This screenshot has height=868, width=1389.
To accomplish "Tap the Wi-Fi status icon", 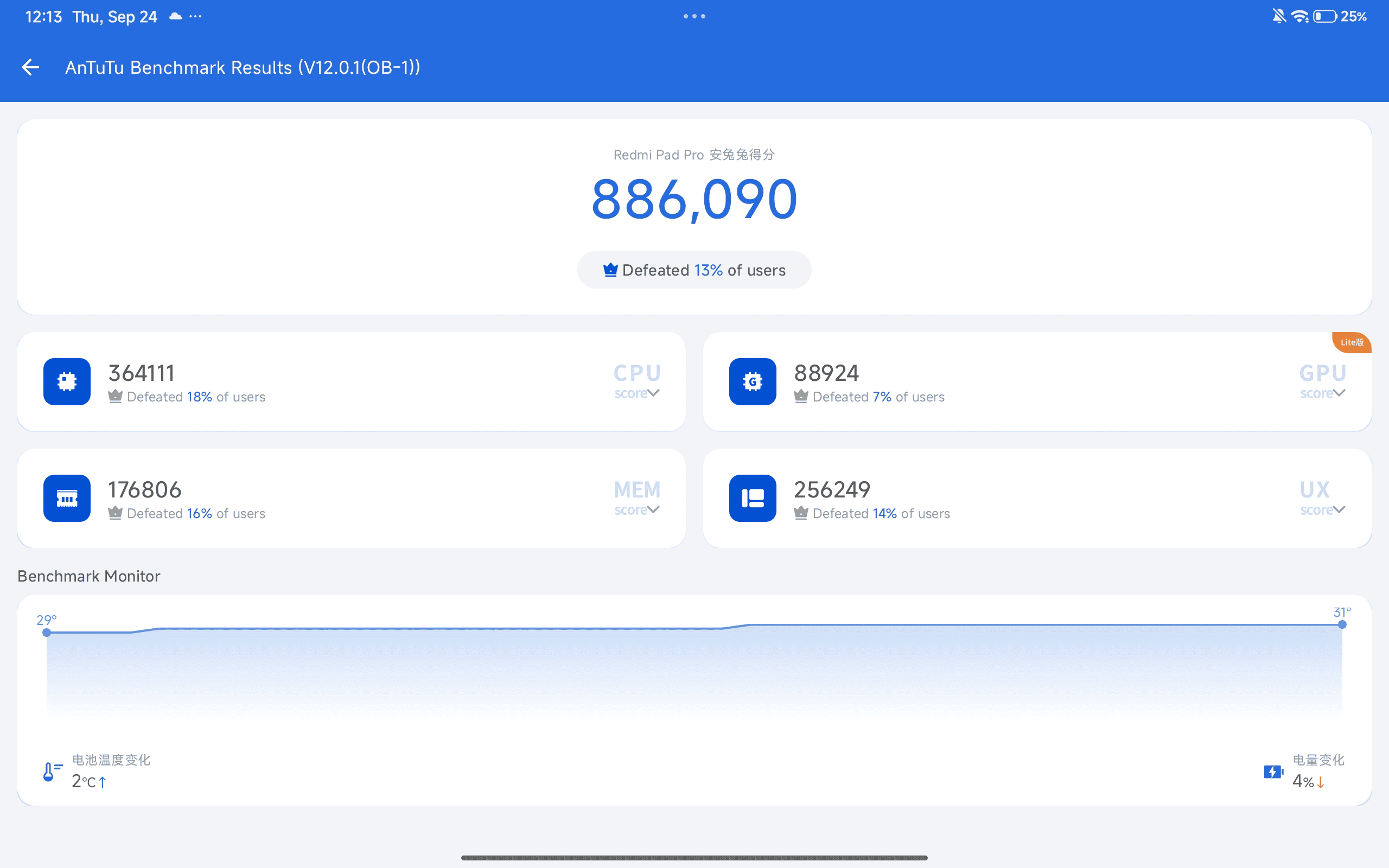I will point(1299,16).
